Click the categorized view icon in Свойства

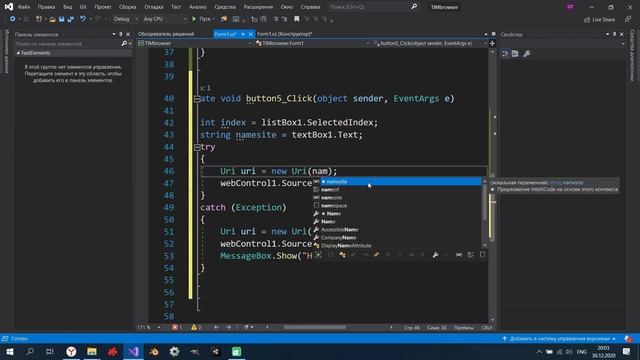(x=505, y=54)
